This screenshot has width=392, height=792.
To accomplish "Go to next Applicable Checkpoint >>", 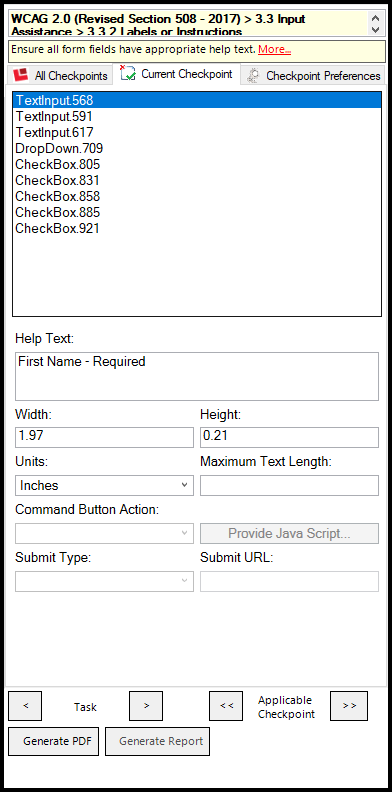I will [x=349, y=706].
